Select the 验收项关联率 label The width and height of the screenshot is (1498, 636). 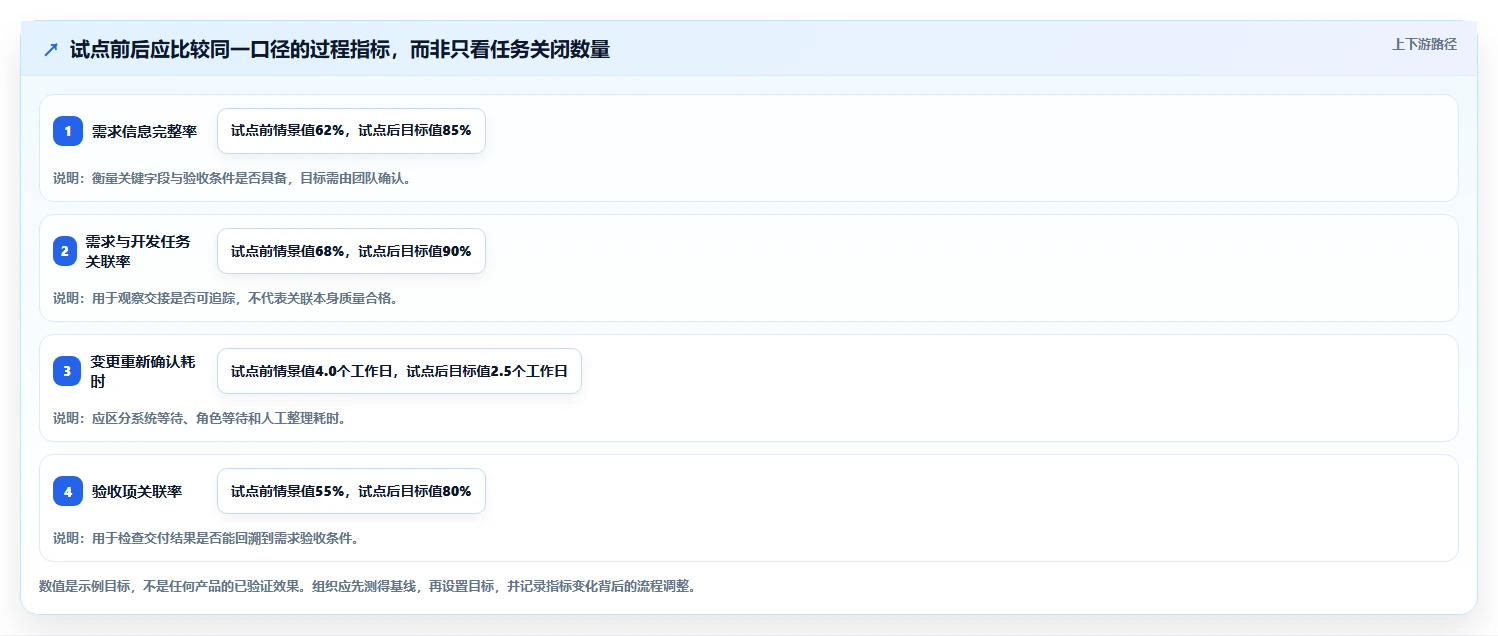[x=137, y=491]
